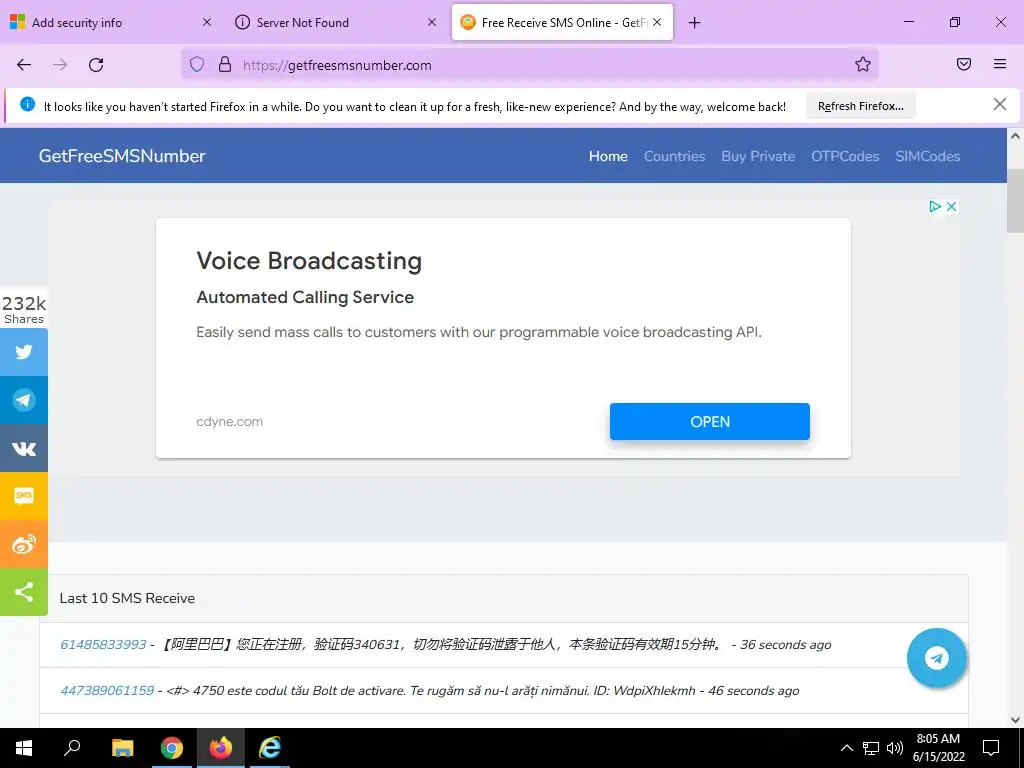Save the page to Pocket
This screenshot has width=1024, height=768.
(964, 64)
